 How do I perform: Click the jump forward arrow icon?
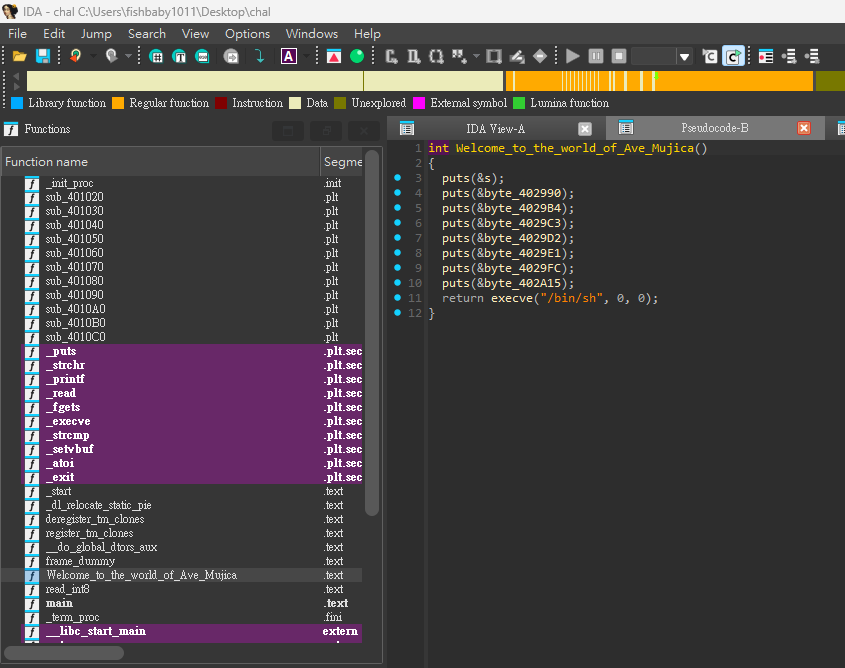click(x=111, y=56)
